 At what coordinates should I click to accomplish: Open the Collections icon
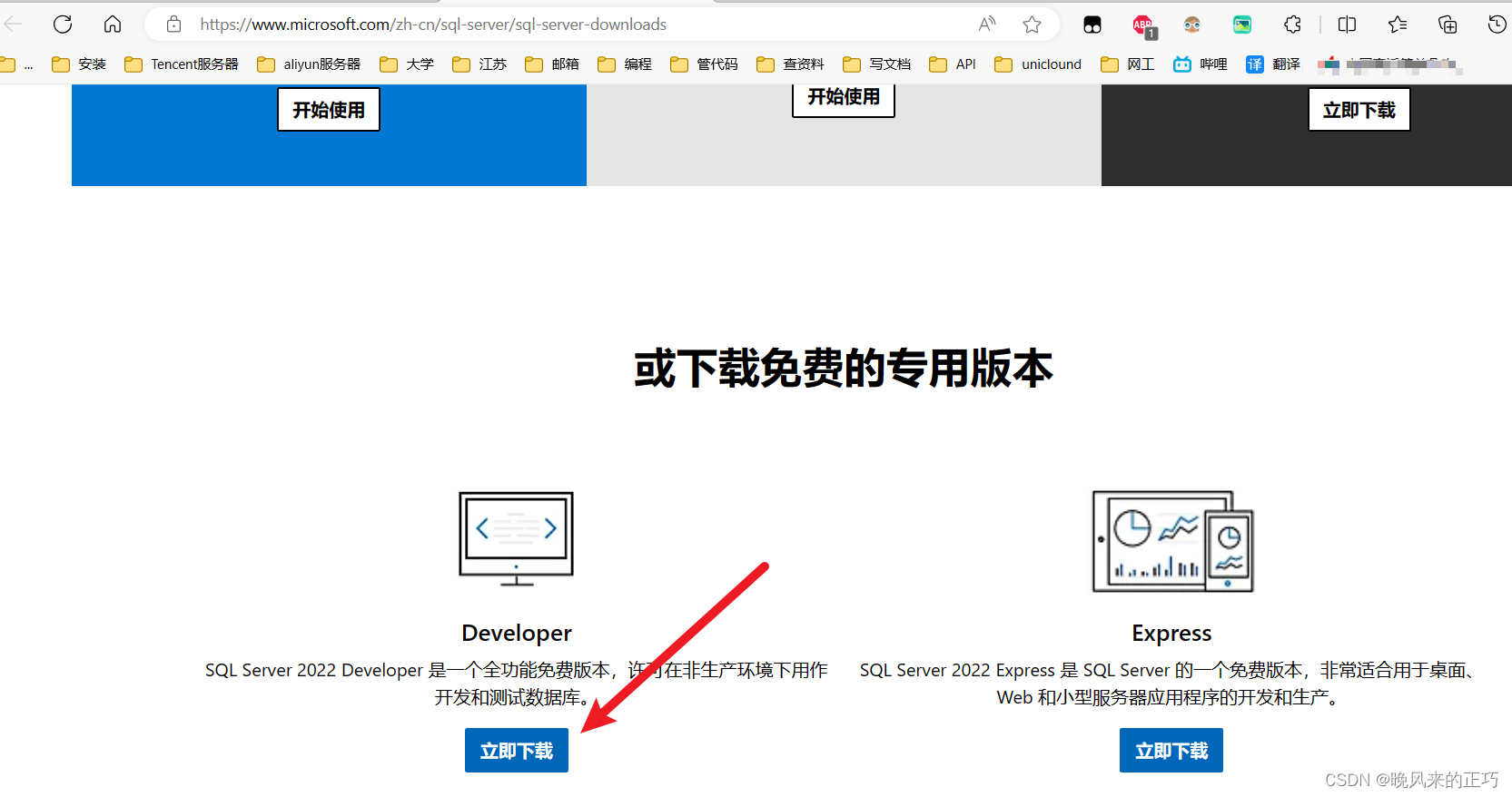coord(1448,25)
